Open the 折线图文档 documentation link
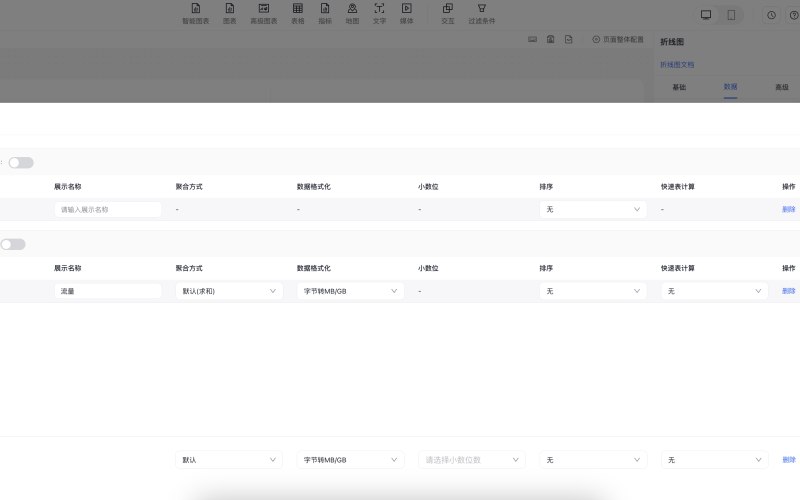The image size is (800, 500). tap(677, 64)
